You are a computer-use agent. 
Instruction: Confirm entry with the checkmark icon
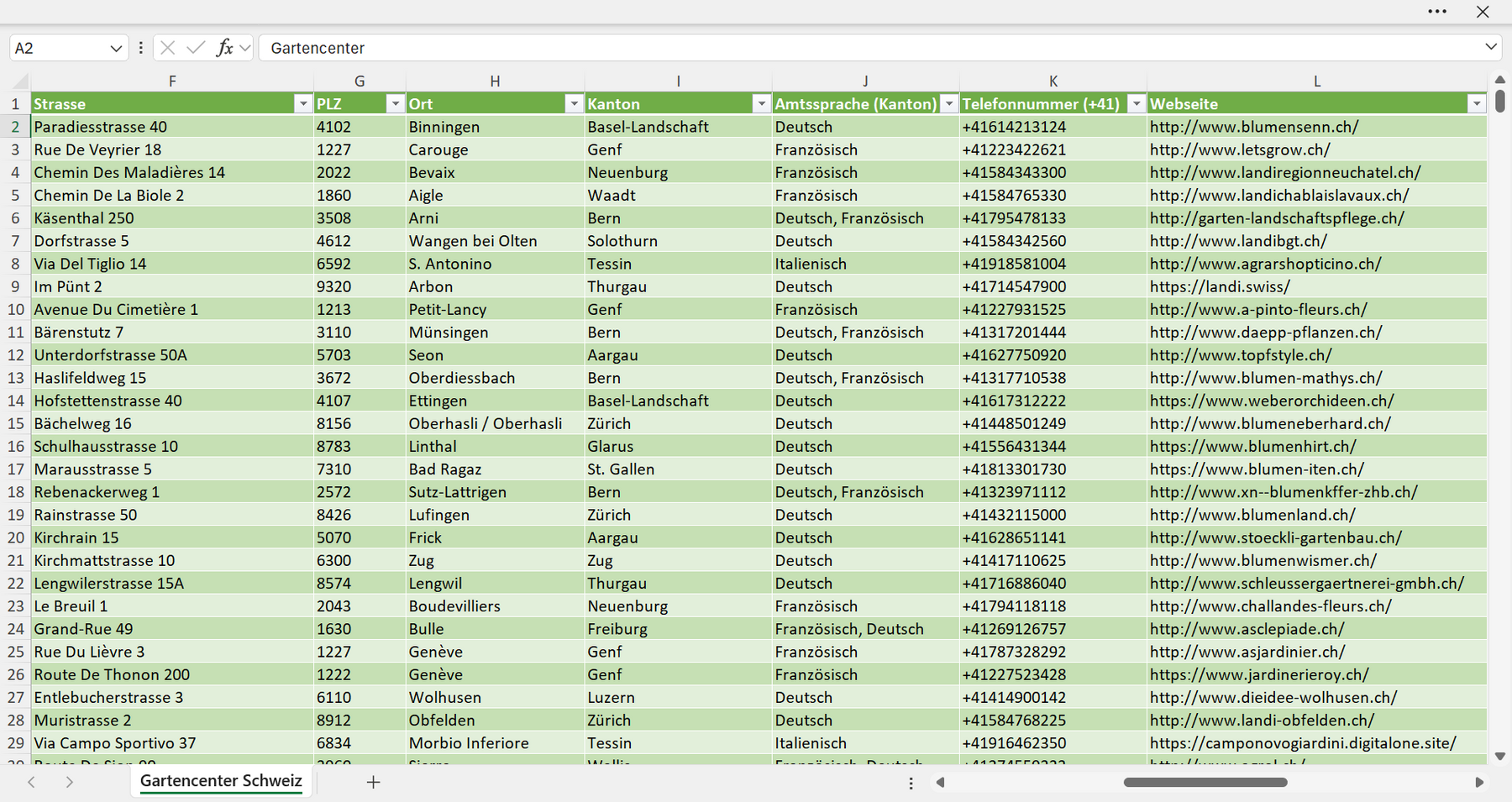click(196, 48)
